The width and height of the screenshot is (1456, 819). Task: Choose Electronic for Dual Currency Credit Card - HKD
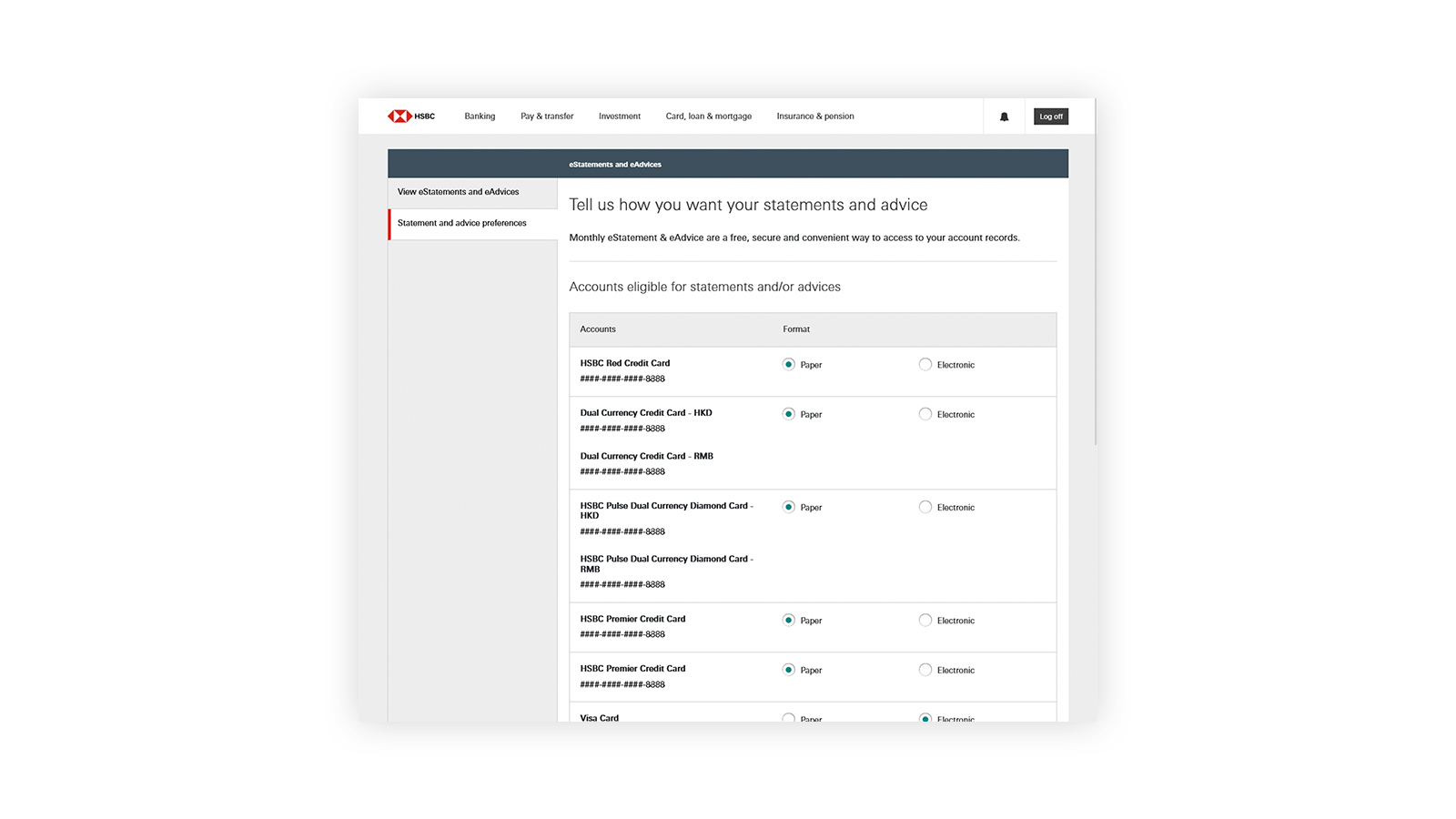click(925, 414)
